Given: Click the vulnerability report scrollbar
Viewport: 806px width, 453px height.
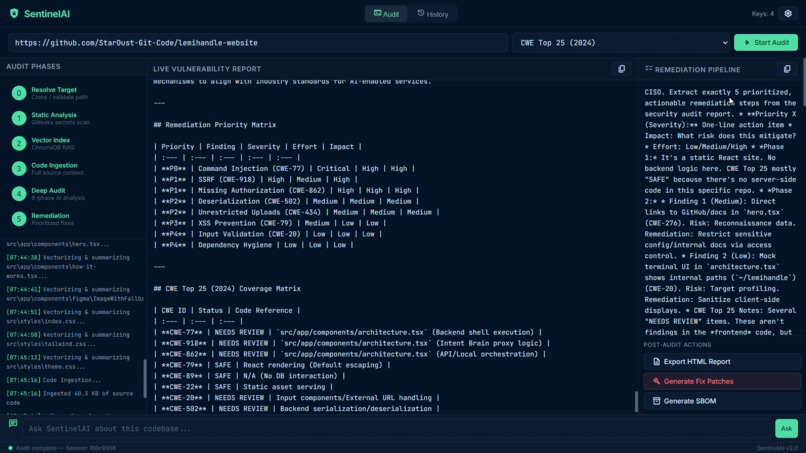Looking at the screenshot, I should click(x=636, y=402).
